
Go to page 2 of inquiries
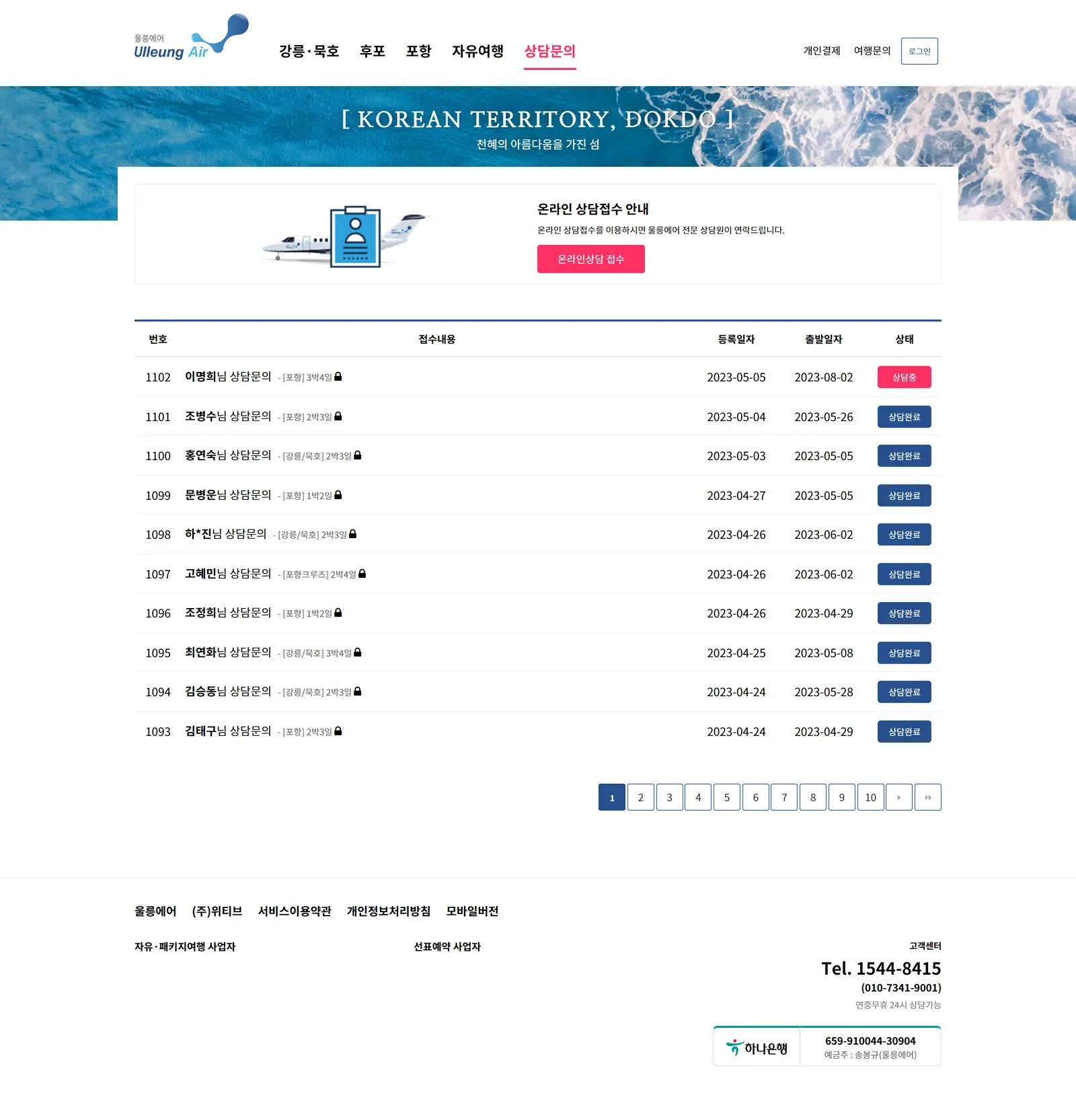click(641, 797)
